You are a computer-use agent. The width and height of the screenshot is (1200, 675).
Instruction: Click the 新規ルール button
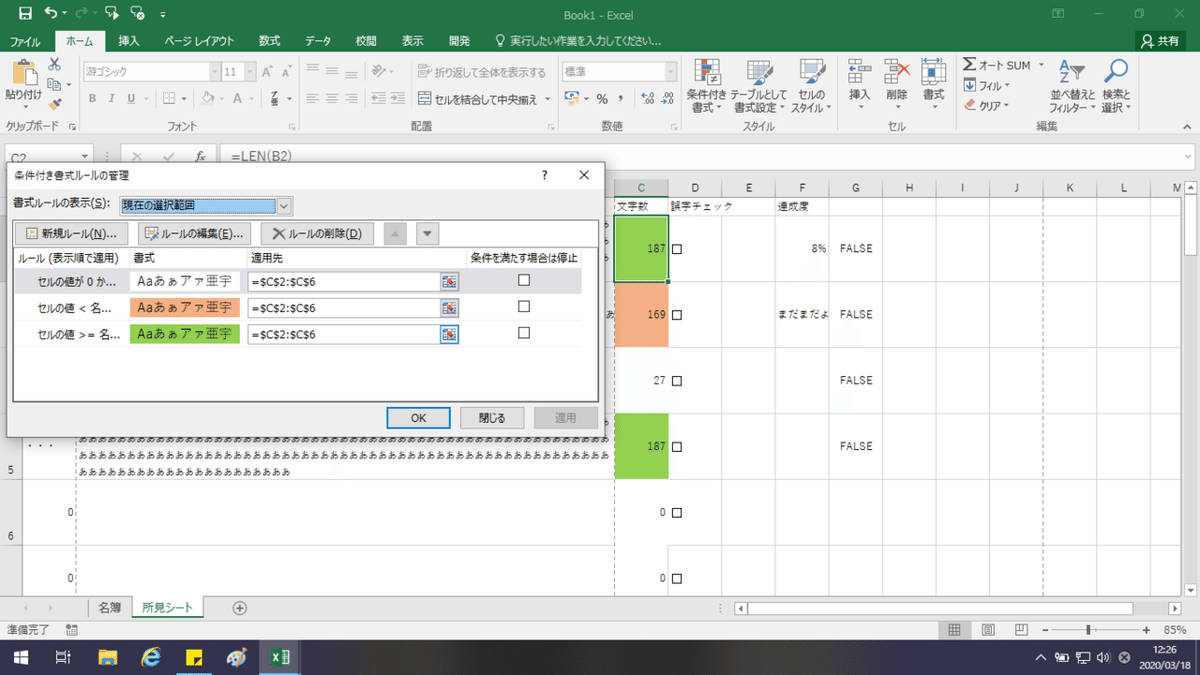tap(71, 233)
